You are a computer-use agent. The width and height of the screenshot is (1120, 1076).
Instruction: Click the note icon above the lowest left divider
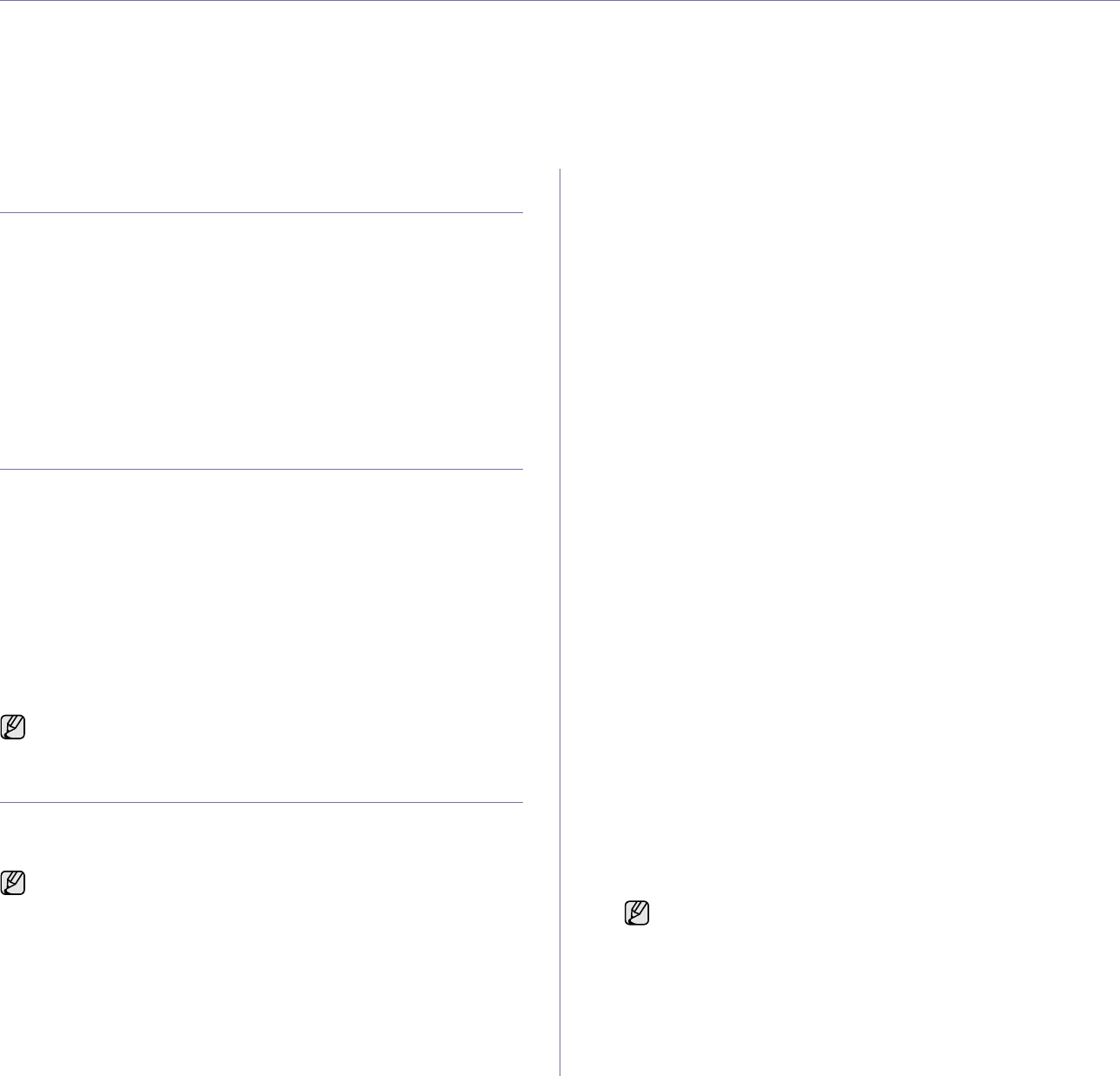click(14, 727)
